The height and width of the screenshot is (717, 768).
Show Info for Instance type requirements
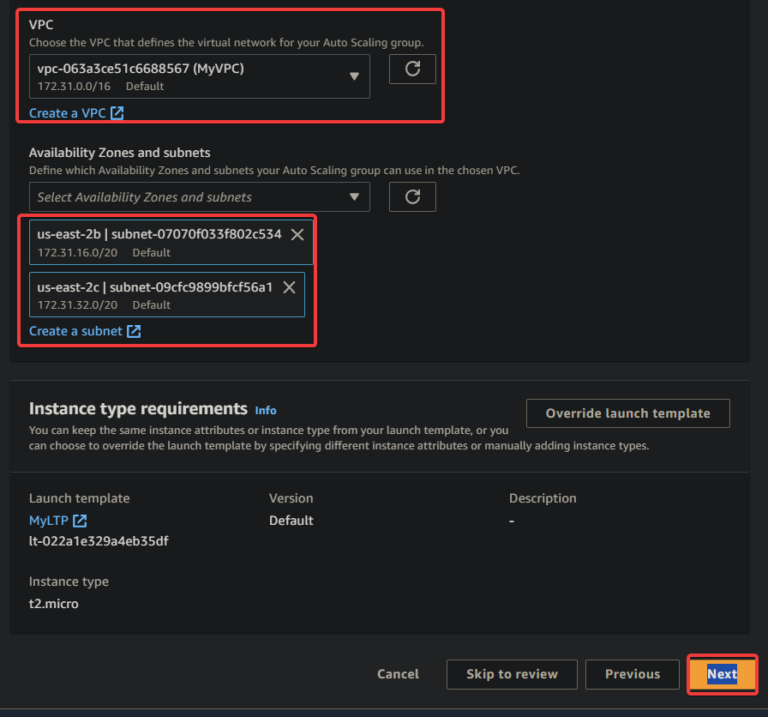coord(265,410)
